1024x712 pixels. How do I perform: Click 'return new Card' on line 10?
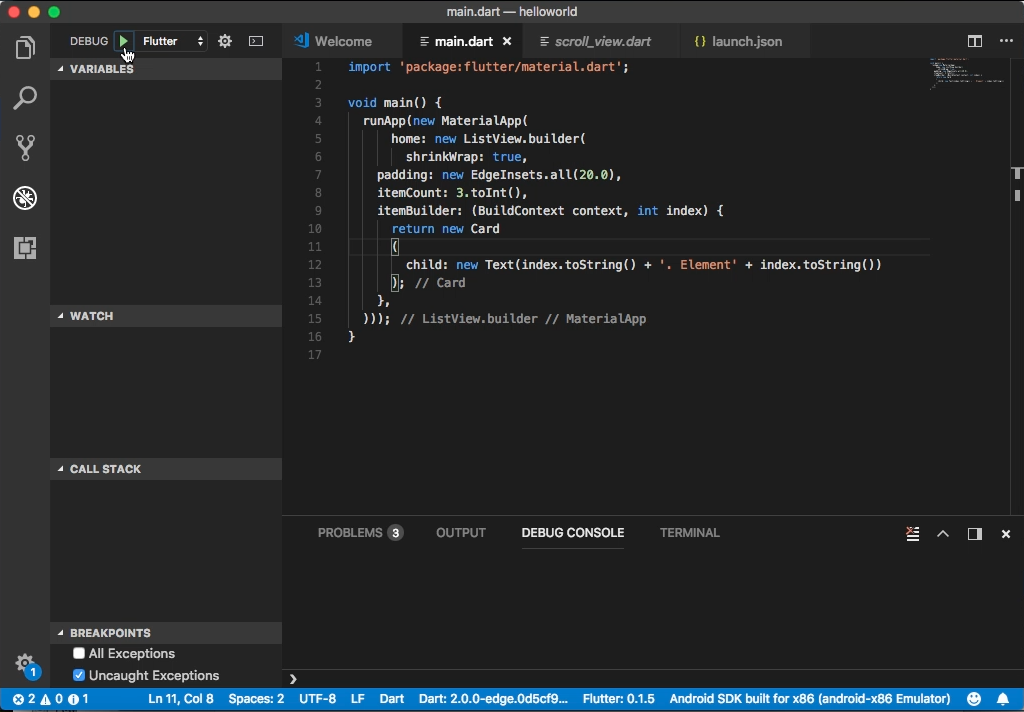(445, 229)
